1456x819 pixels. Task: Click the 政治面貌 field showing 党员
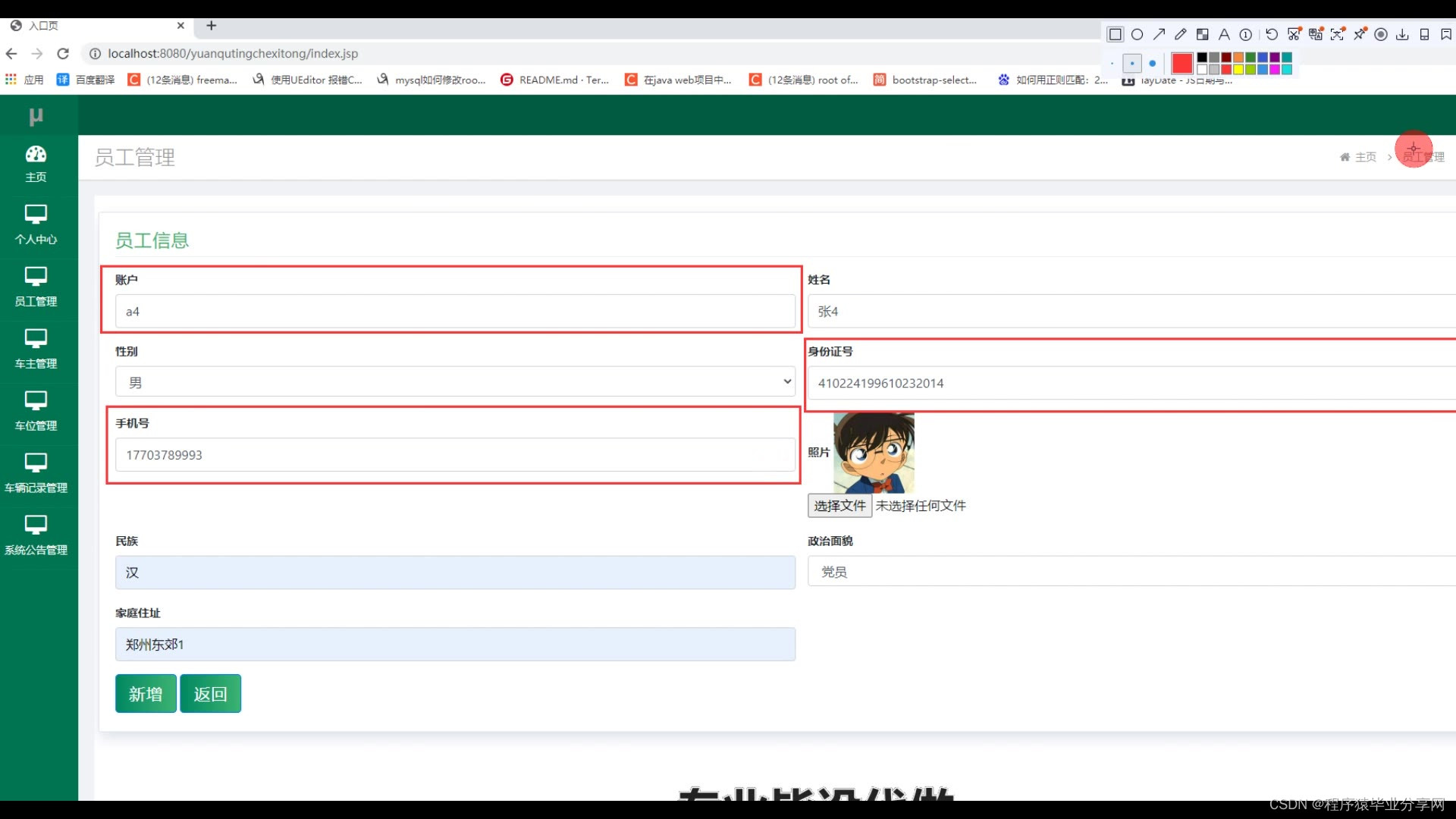pyautogui.click(x=1131, y=571)
